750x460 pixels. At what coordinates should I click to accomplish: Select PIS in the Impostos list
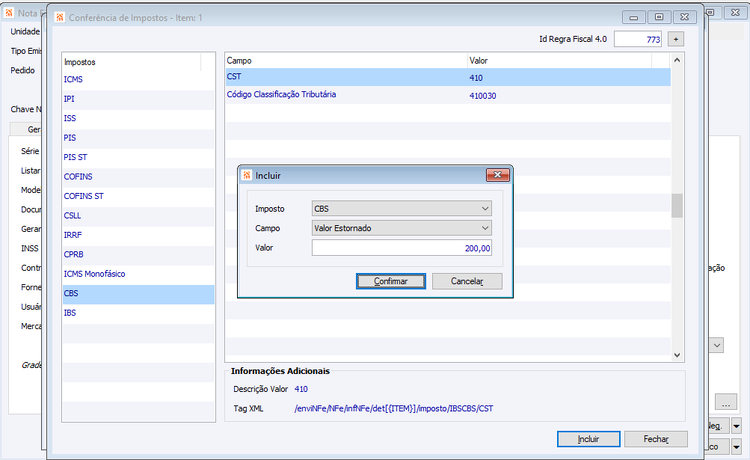pos(138,138)
